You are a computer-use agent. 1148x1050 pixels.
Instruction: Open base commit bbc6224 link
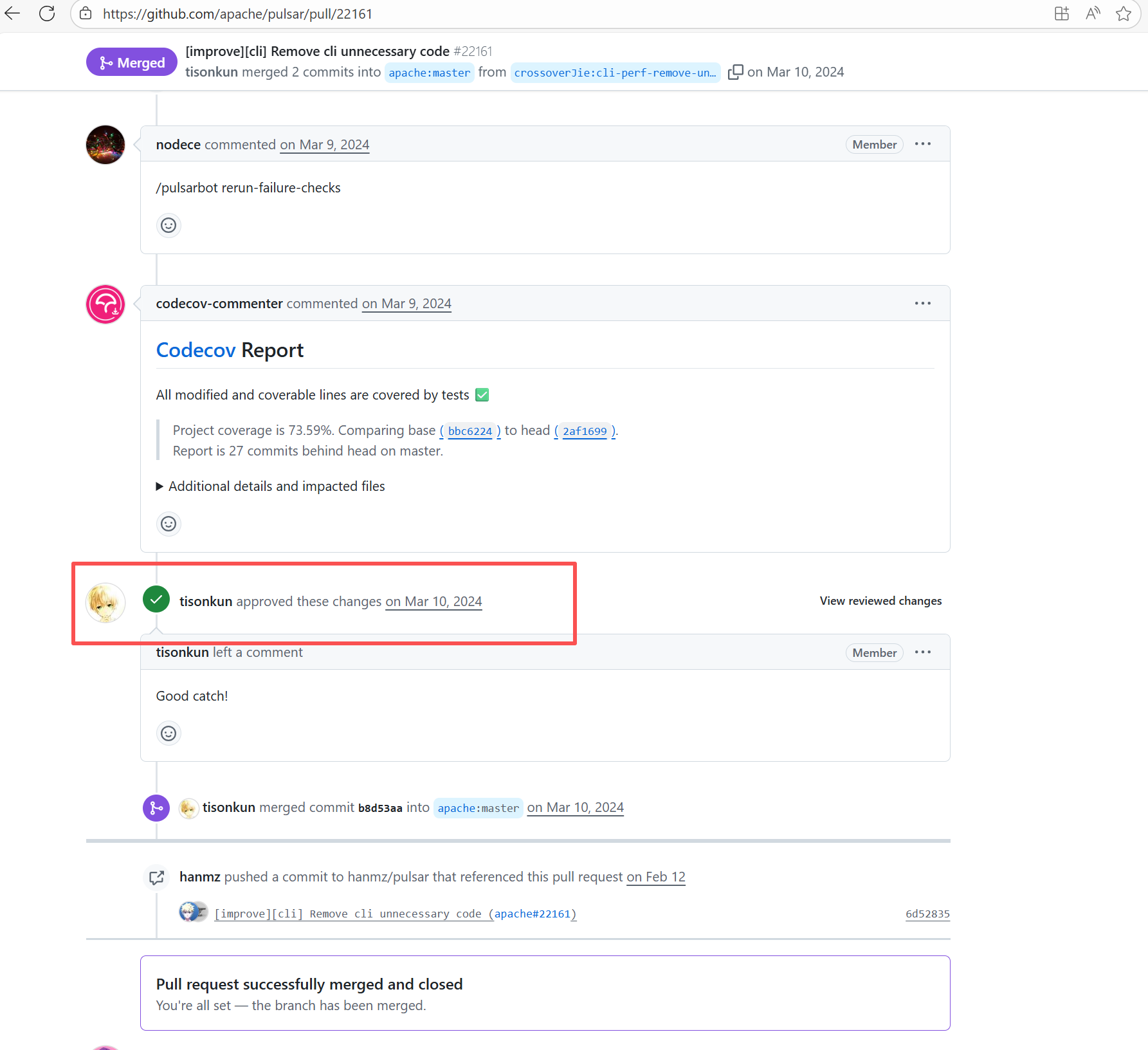click(469, 431)
